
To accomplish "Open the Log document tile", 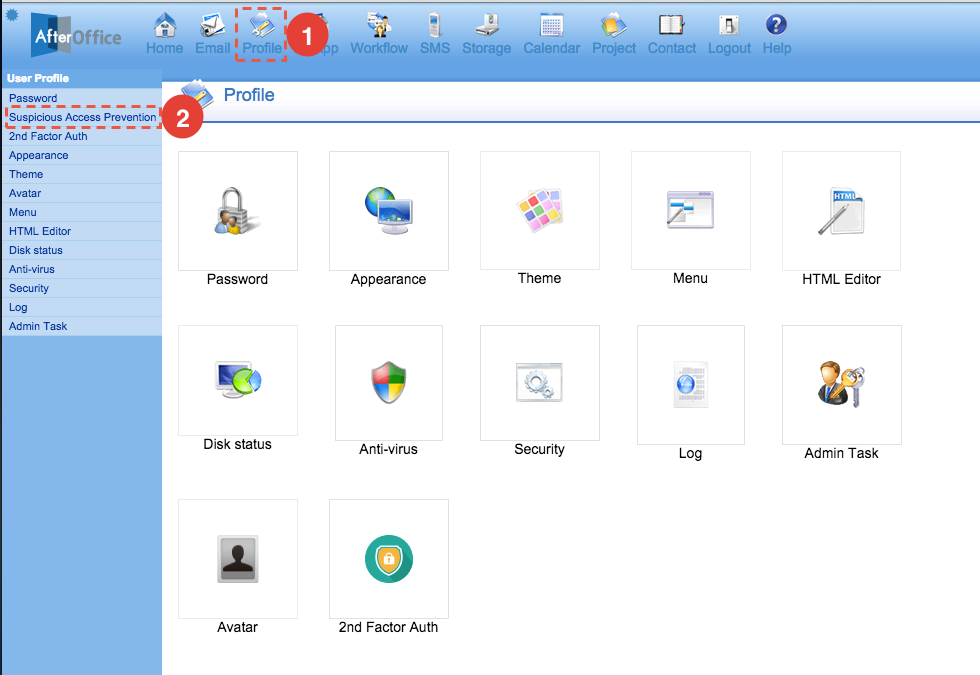I will (691, 385).
